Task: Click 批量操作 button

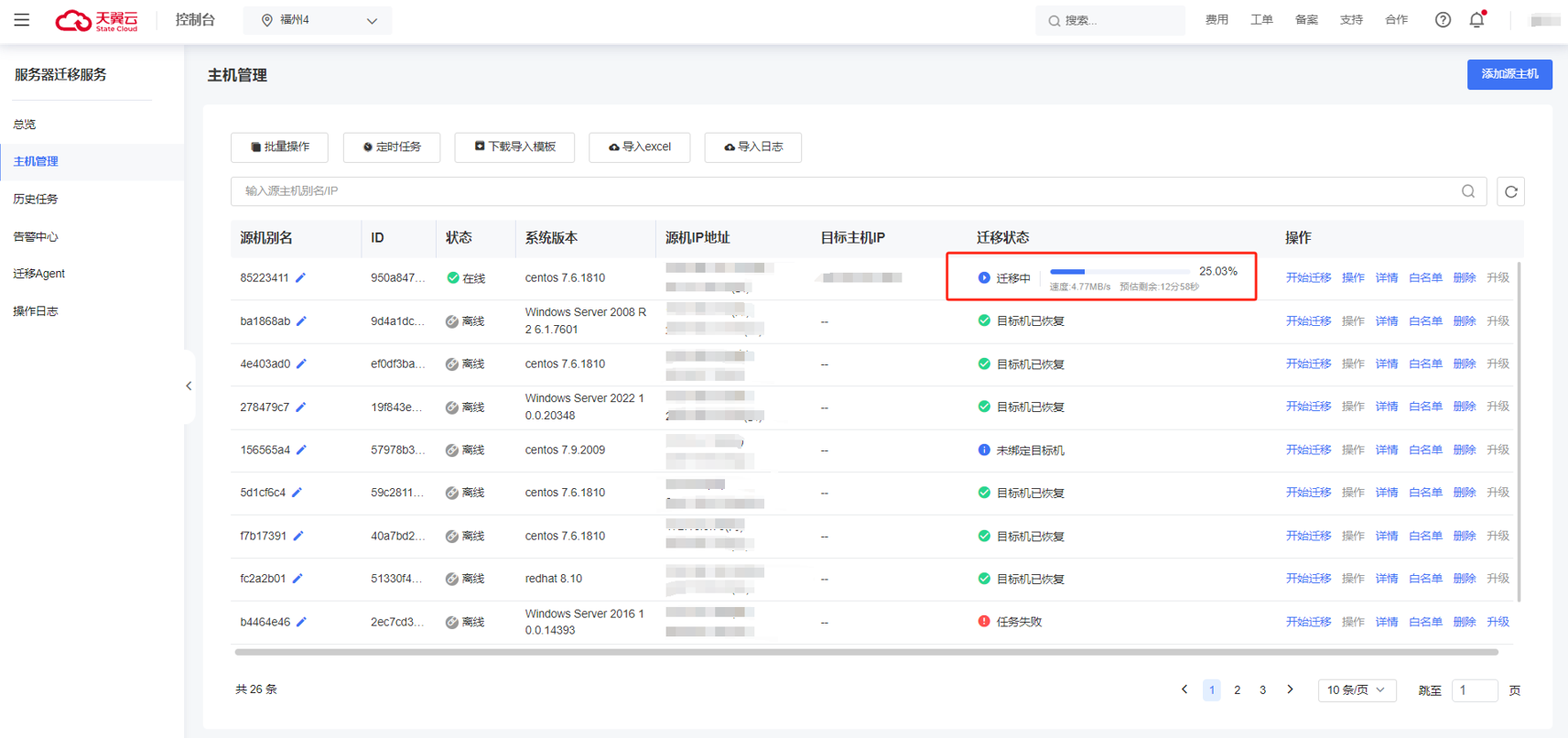Action: pos(279,147)
